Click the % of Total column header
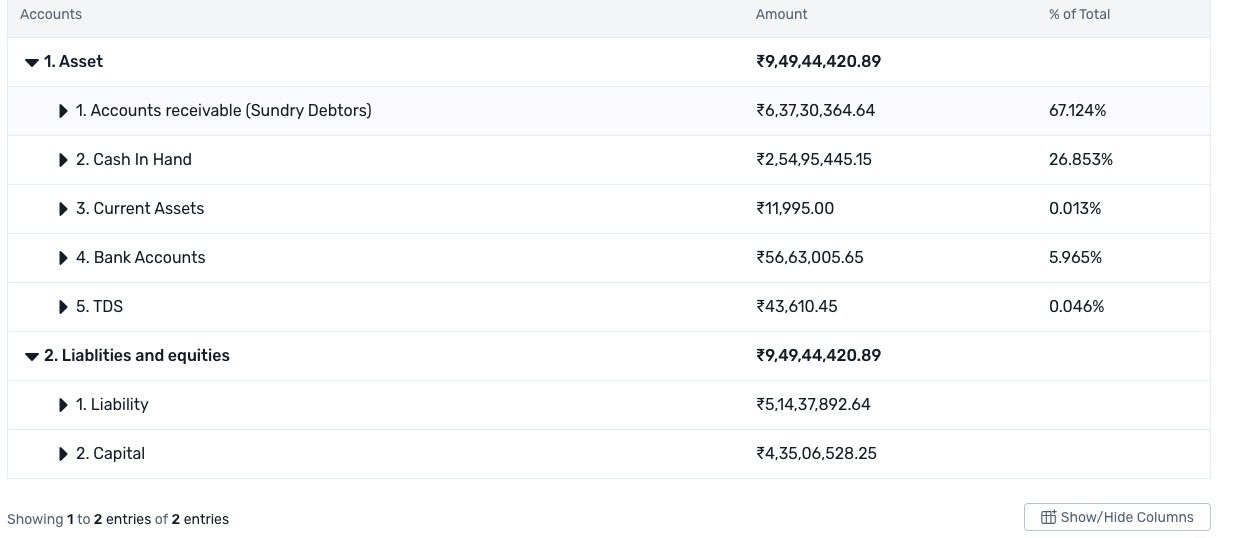1238x538 pixels. coord(1079,14)
